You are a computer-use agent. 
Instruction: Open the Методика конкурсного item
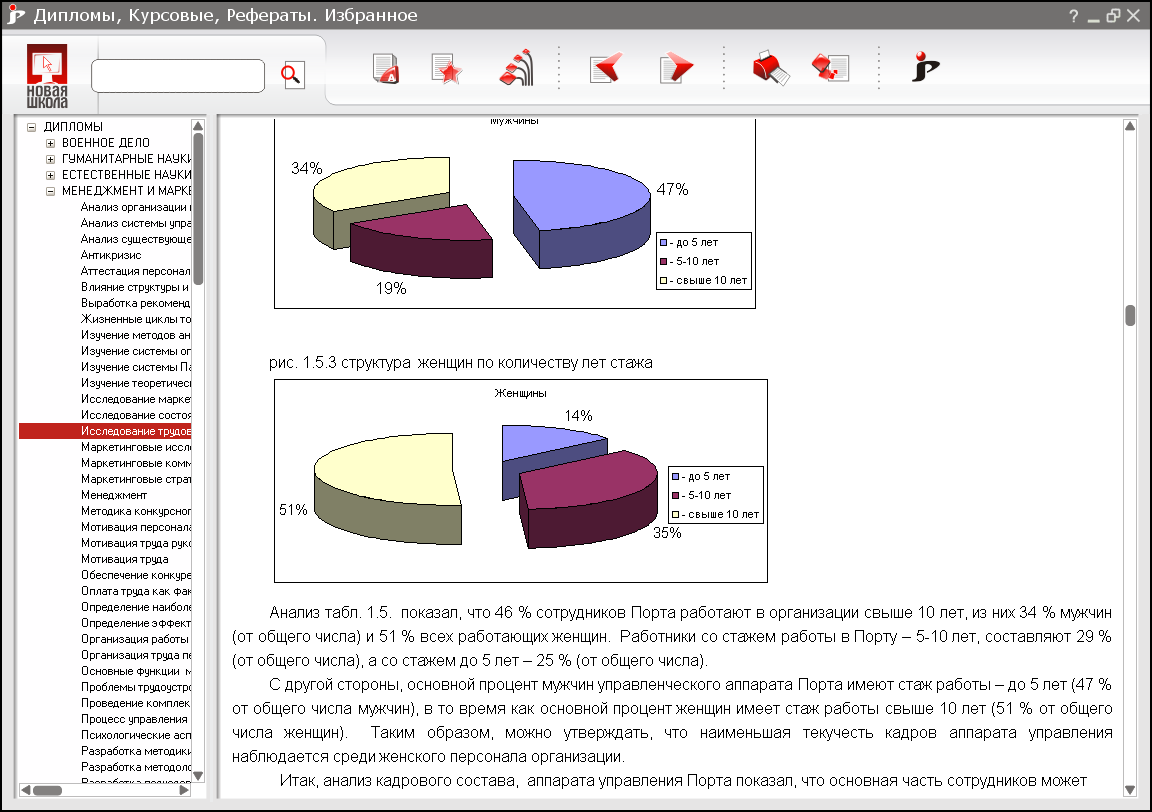click(x=135, y=511)
